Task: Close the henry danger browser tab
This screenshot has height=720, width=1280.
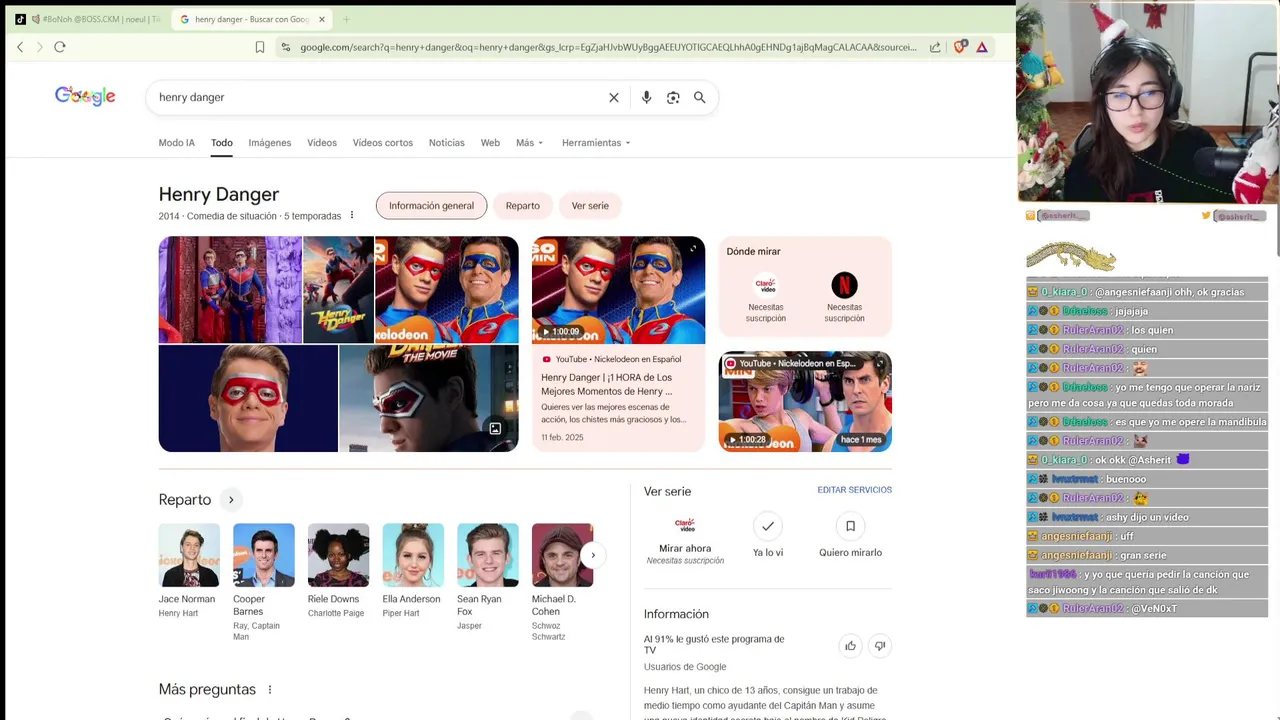Action: 322,19
